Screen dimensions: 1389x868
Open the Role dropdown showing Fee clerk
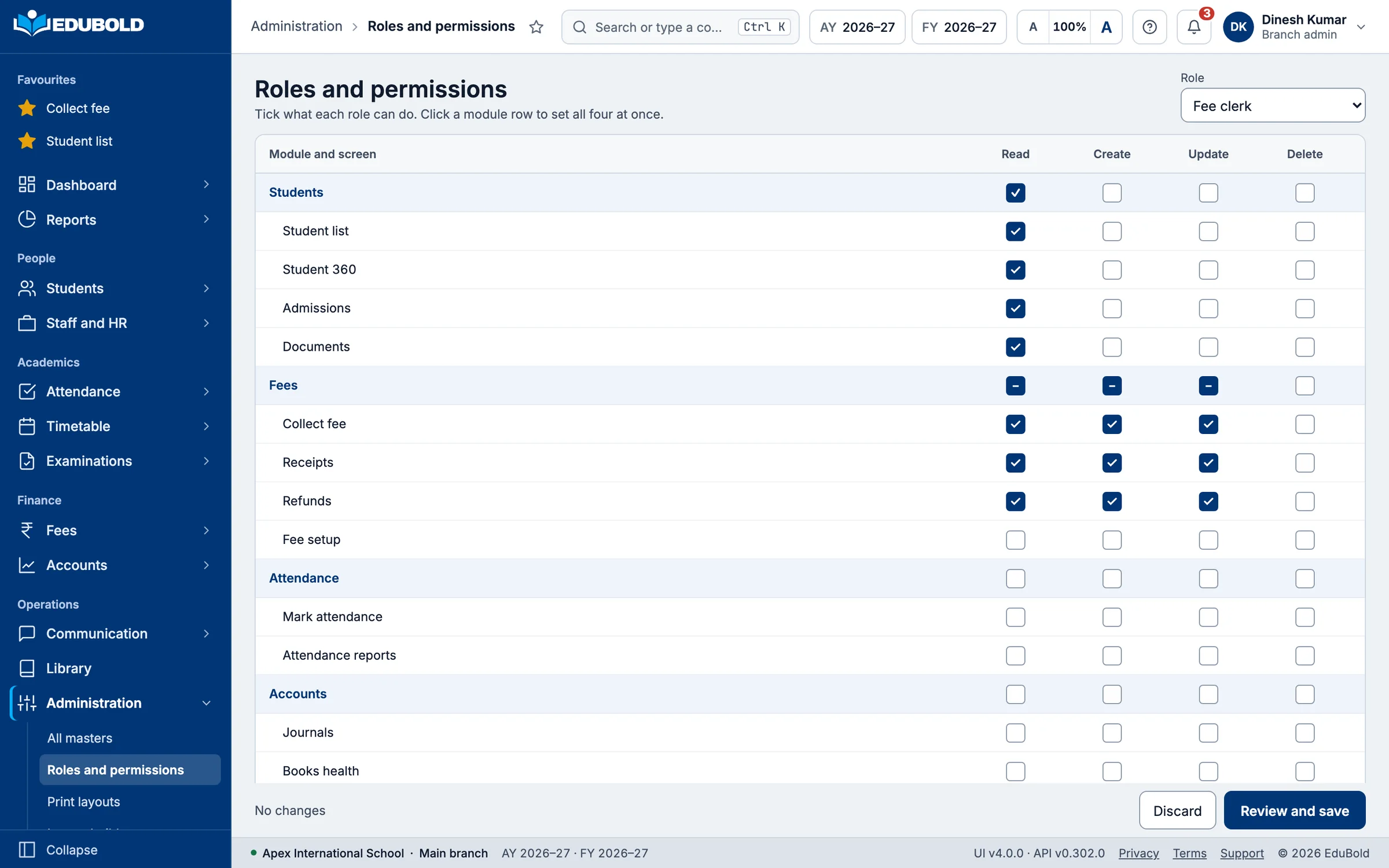[1273, 105]
